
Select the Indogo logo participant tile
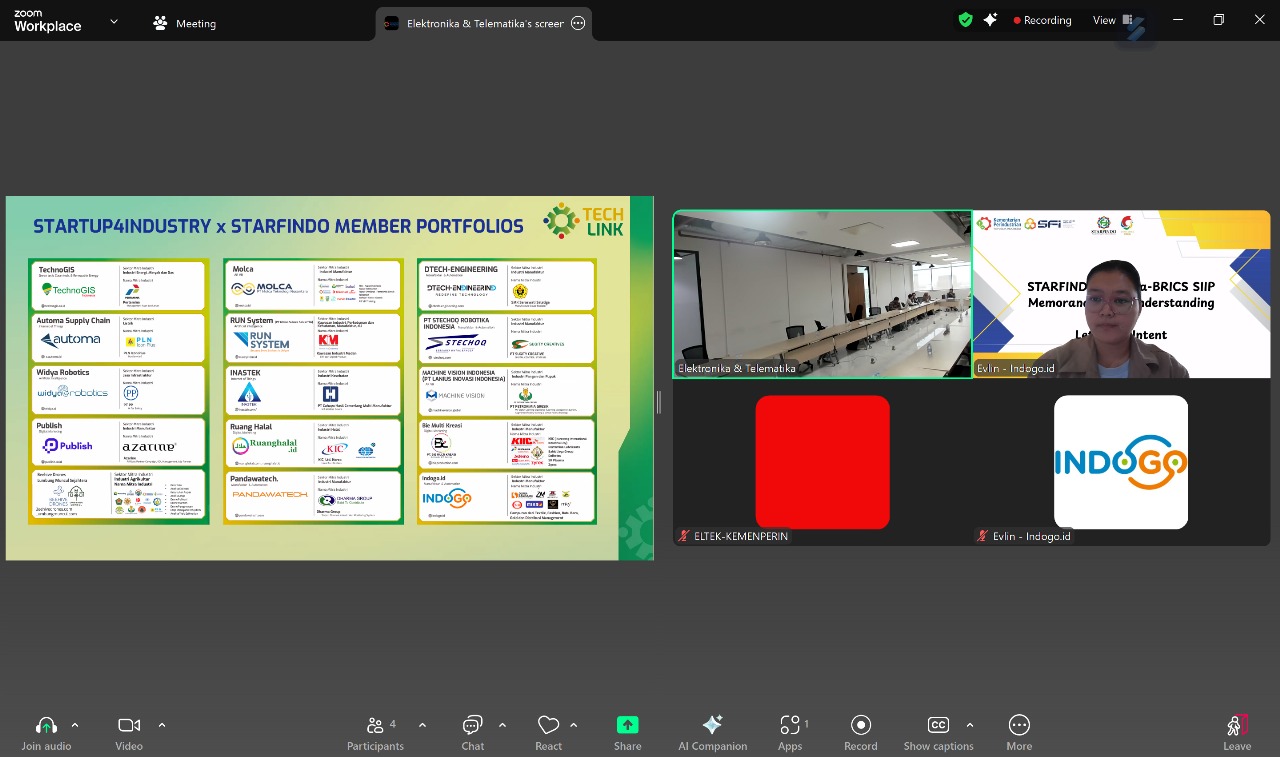pyautogui.click(x=1121, y=462)
